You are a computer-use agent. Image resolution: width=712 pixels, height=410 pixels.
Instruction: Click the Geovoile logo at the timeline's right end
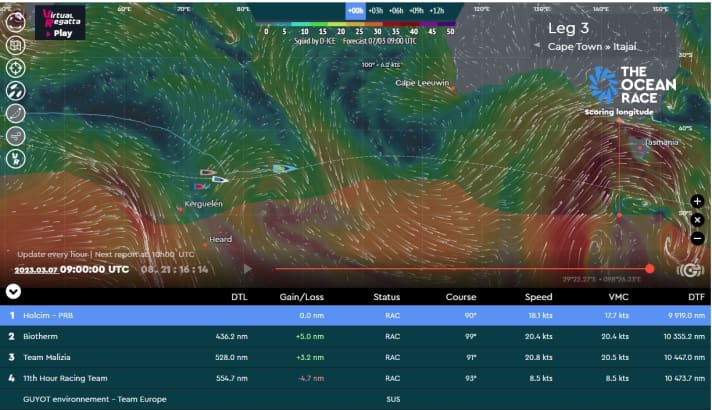tap(690, 271)
